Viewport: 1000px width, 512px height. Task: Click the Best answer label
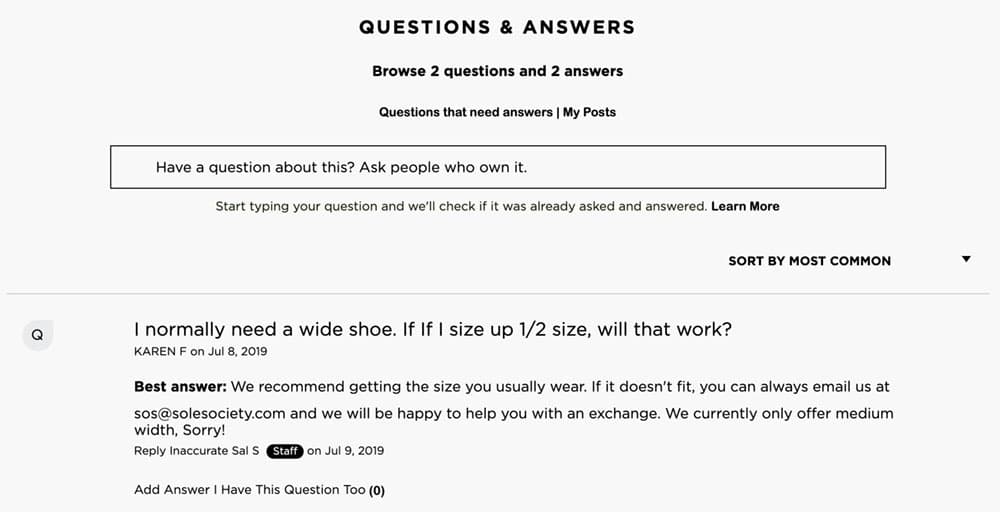click(x=180, y=386)
